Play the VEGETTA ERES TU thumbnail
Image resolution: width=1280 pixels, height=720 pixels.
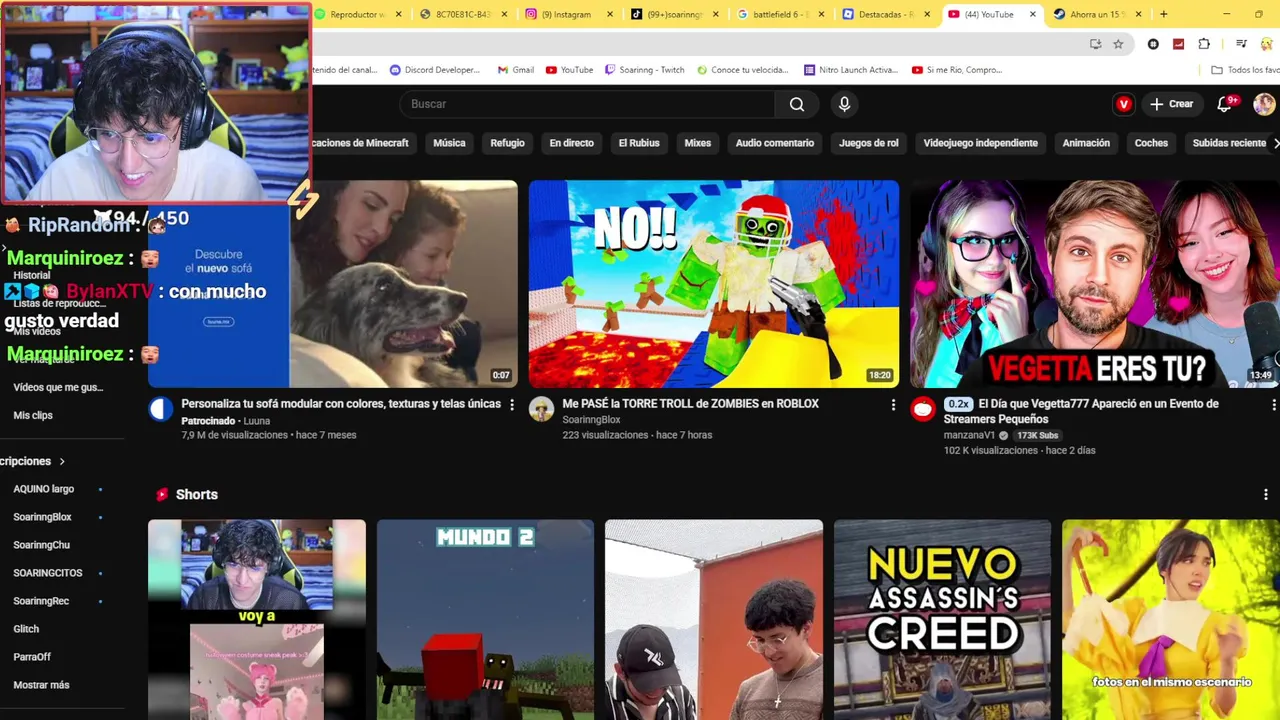1095,284
